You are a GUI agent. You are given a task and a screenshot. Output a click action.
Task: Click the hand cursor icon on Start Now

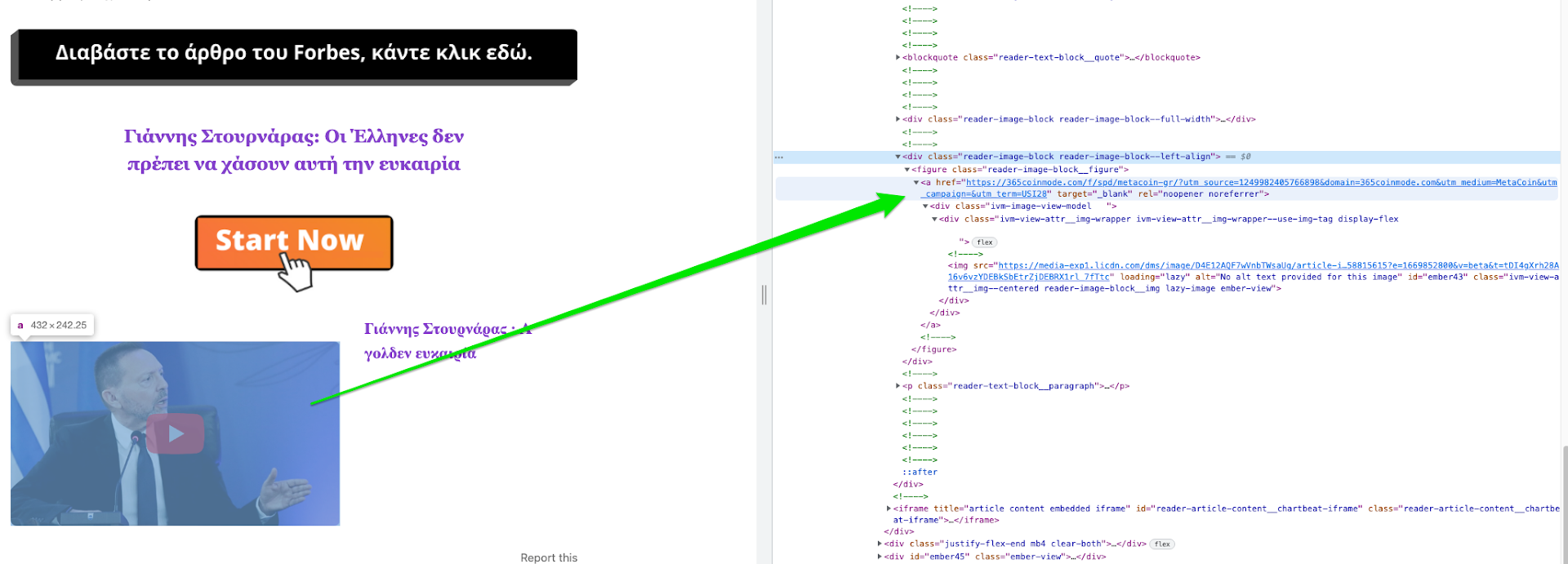pos(295,272)
